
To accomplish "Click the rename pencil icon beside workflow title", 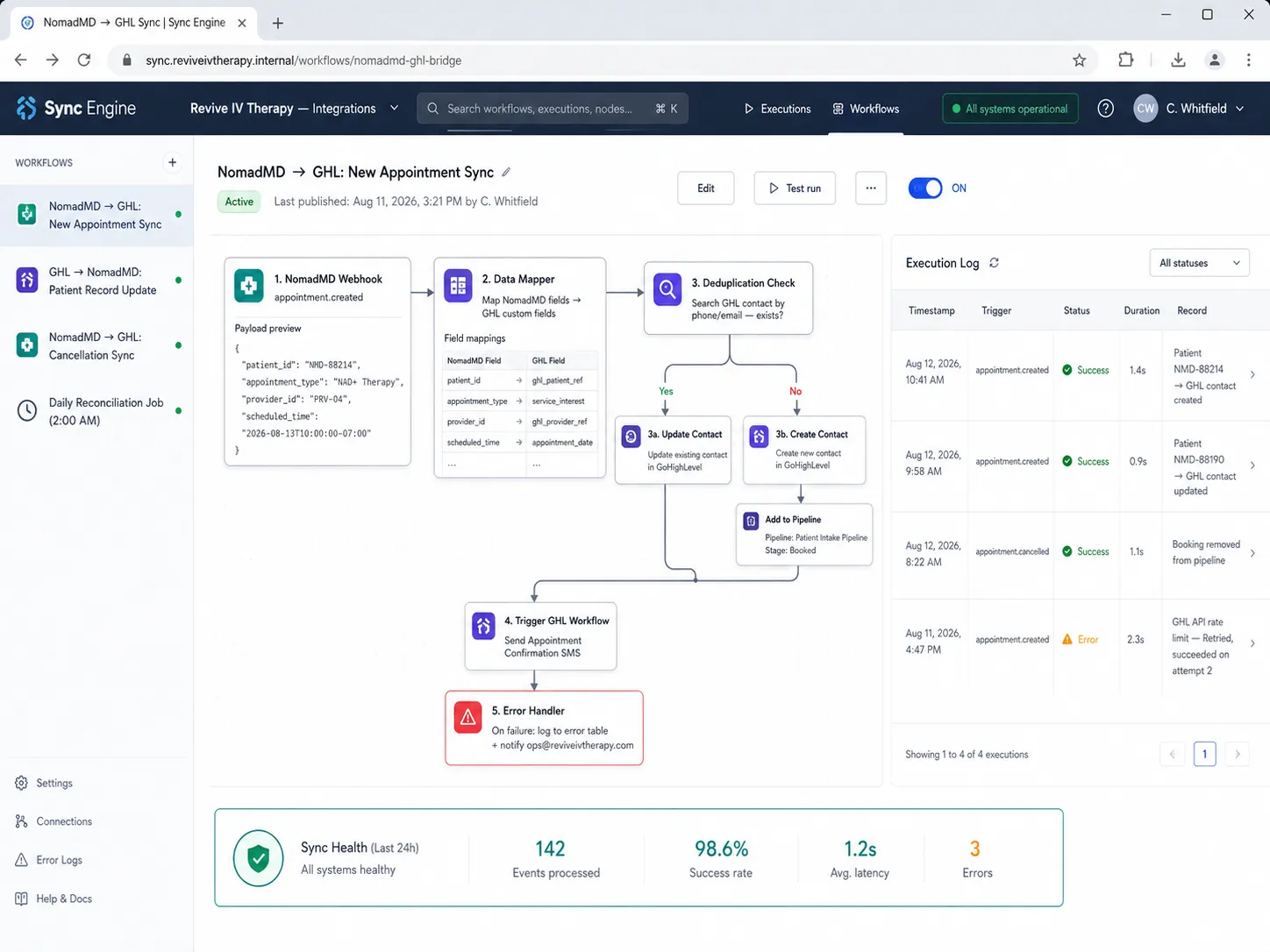I will click(x=506, y=172).
